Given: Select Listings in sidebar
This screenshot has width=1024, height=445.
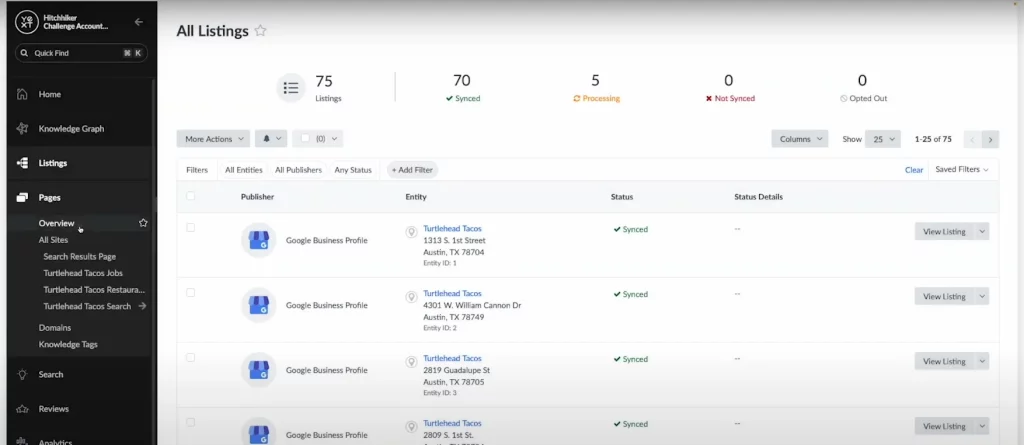Looking at the screenshot, I should pos(53,163).
